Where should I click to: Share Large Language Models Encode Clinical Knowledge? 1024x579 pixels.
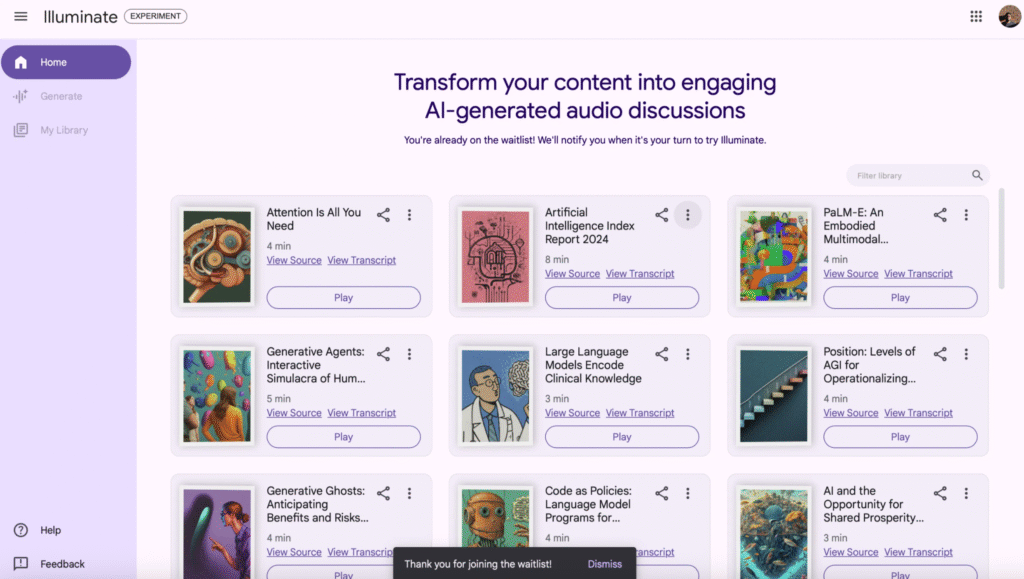coord(662,354)
